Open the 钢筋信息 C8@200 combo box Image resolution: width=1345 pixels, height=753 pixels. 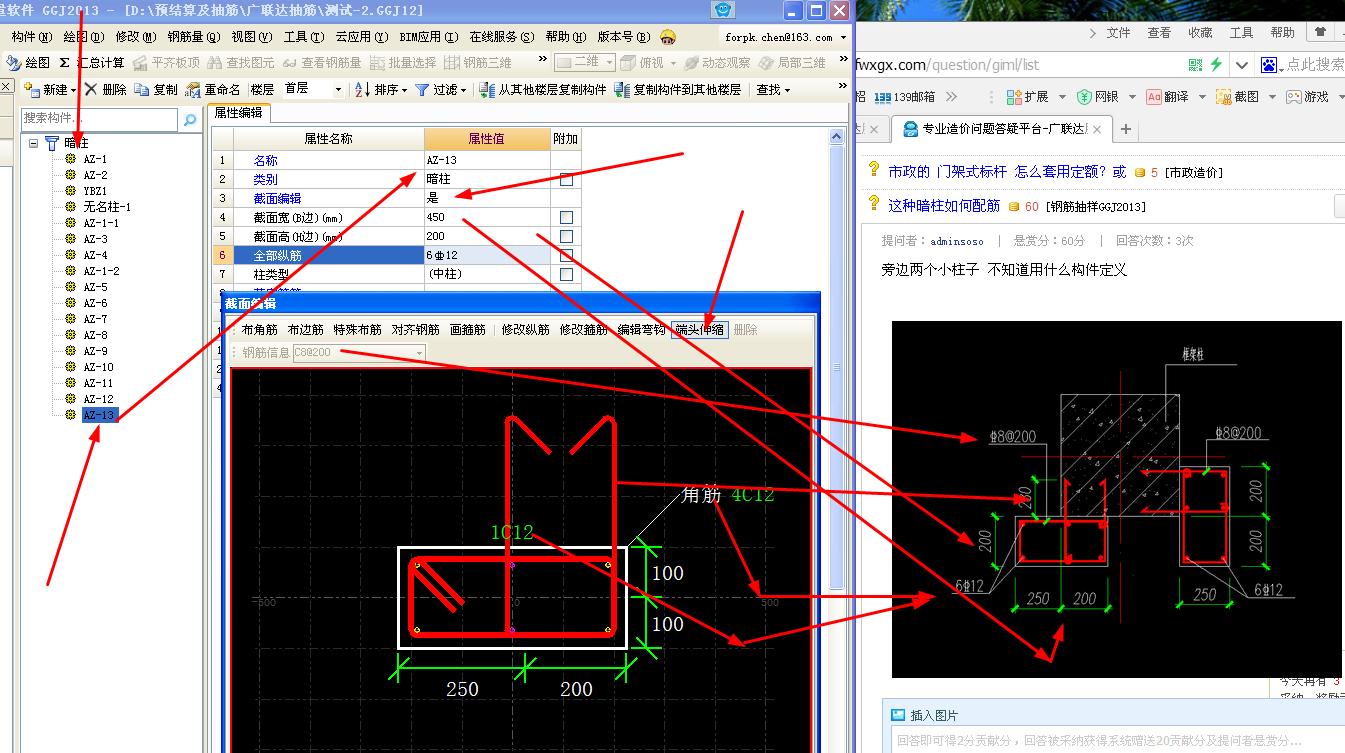pyautogui.click(x=359, y=352)
